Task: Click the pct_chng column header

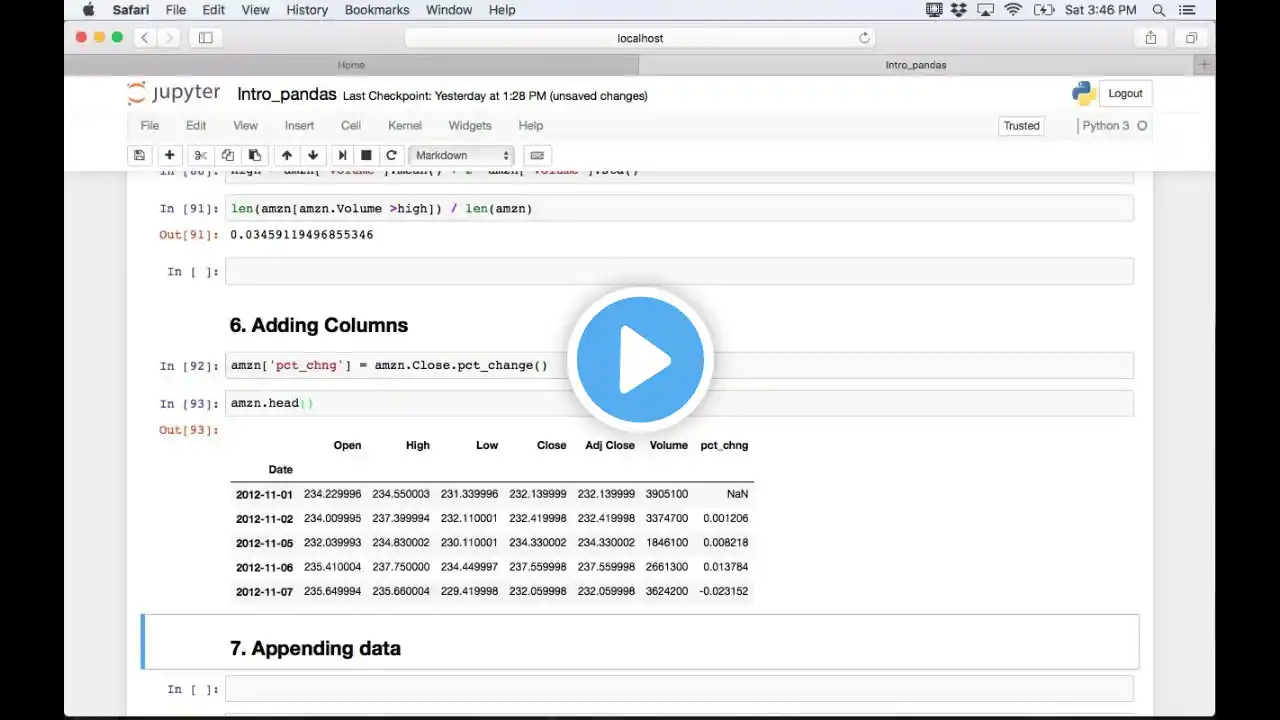Action: coord(724,445)
